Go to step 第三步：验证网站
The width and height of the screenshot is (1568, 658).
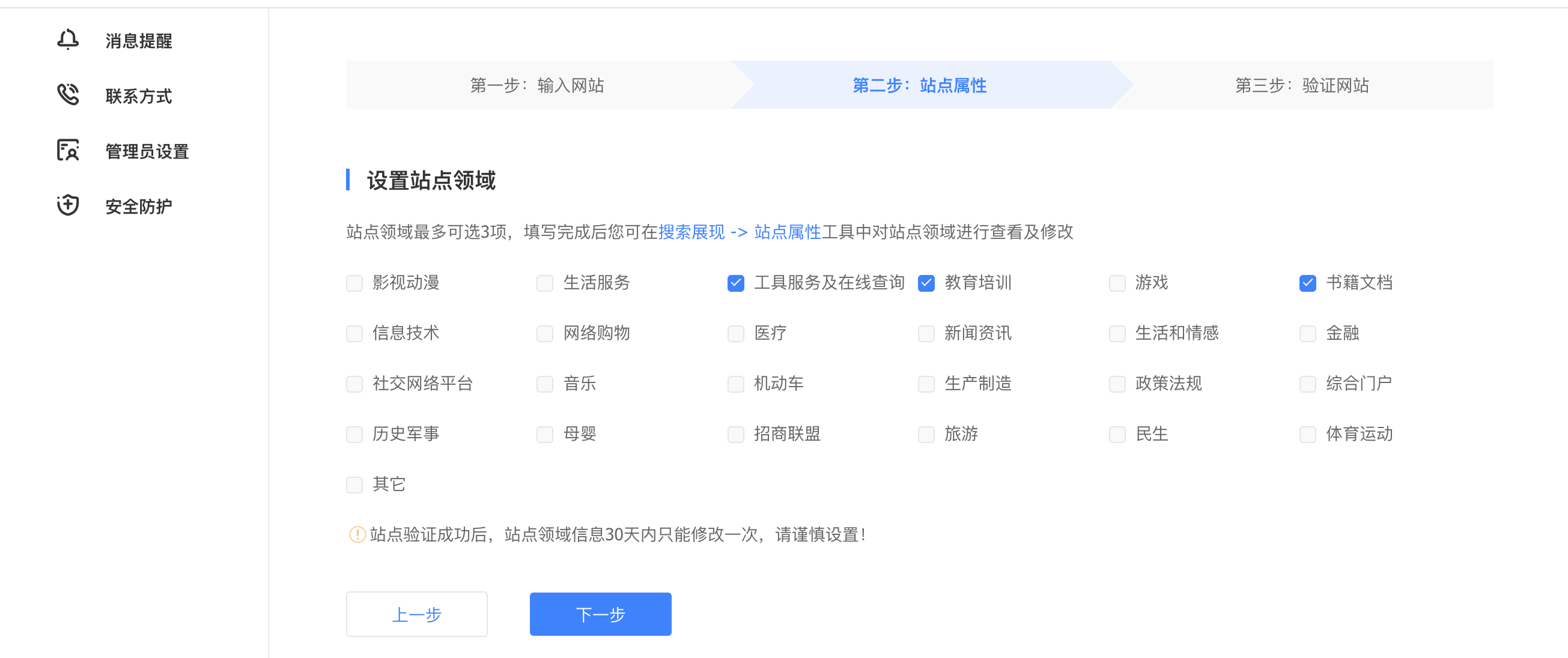[1302, 85]
